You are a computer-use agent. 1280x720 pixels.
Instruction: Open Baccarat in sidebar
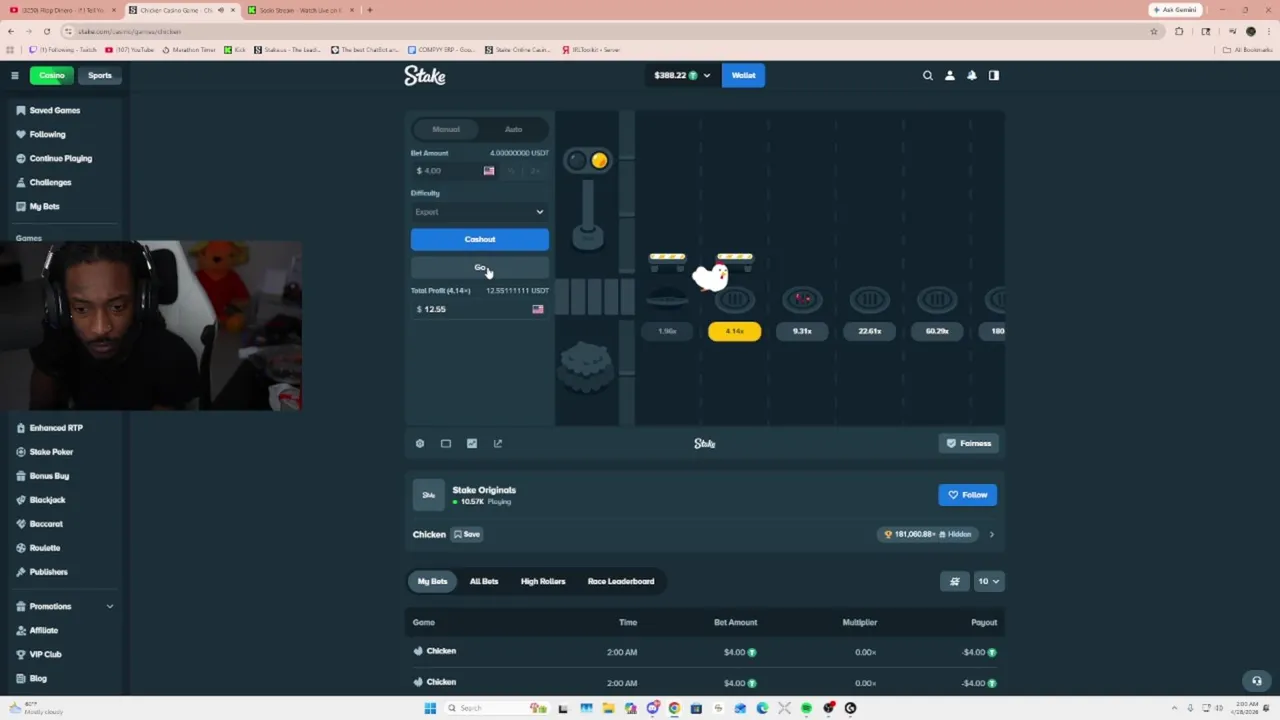pos(46,524)
